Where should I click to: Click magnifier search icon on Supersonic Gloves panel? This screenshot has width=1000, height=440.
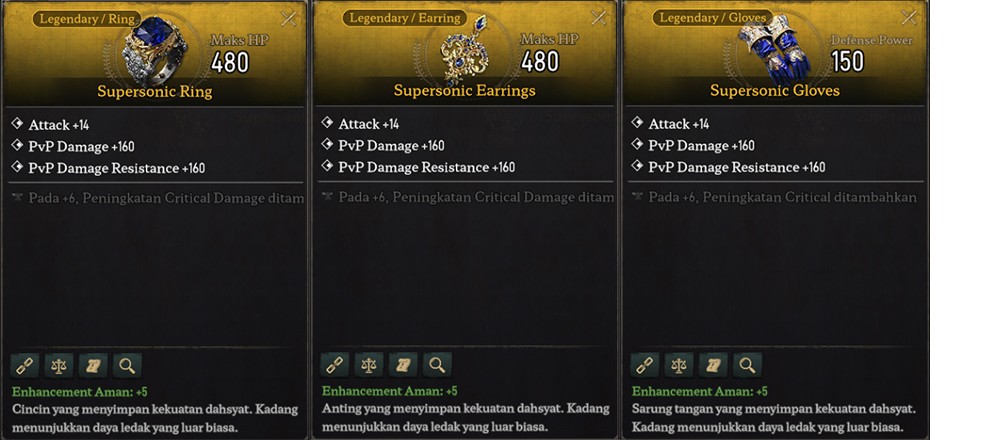click(747, 365)
